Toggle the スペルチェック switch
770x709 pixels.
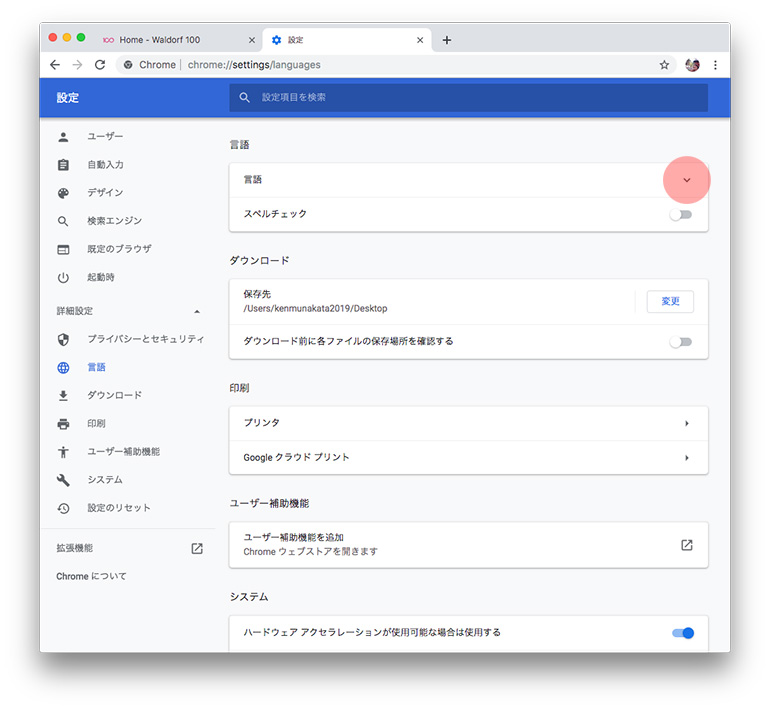point(681,214)
